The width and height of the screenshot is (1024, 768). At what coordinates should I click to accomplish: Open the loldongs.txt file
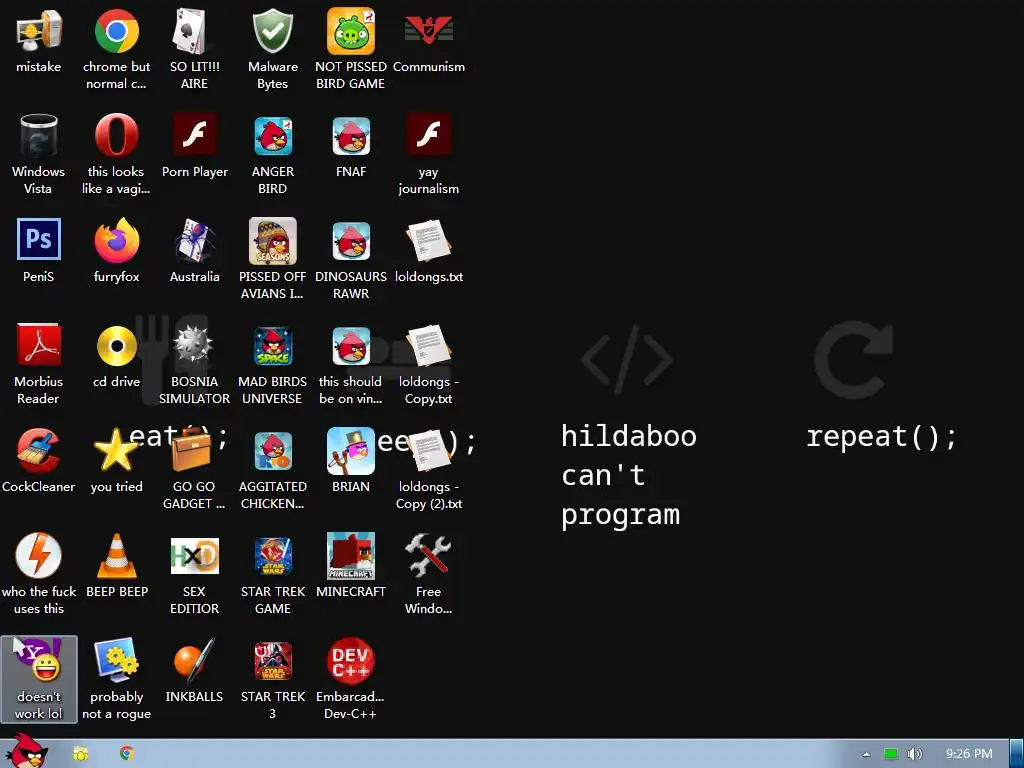428,241
